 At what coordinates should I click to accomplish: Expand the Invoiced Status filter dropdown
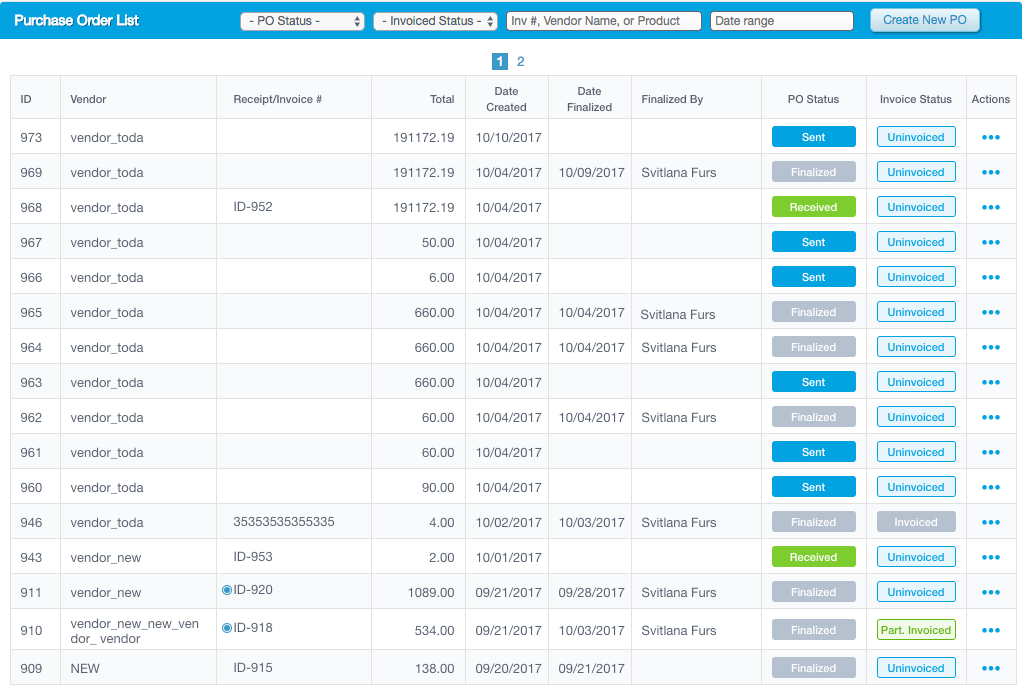pos(435,21)
